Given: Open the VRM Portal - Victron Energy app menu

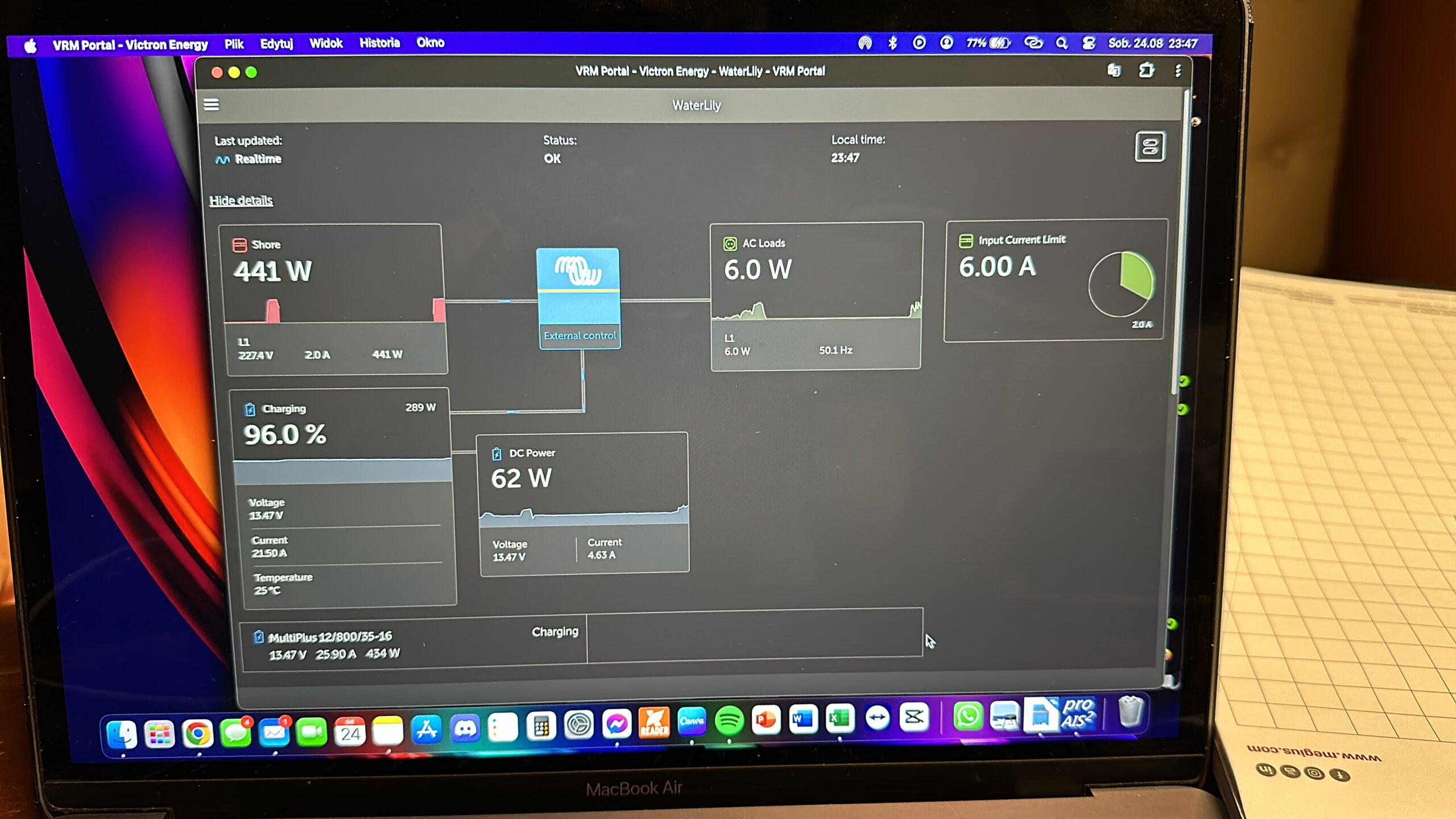Looking at the screenshot, I should (130, 44).
